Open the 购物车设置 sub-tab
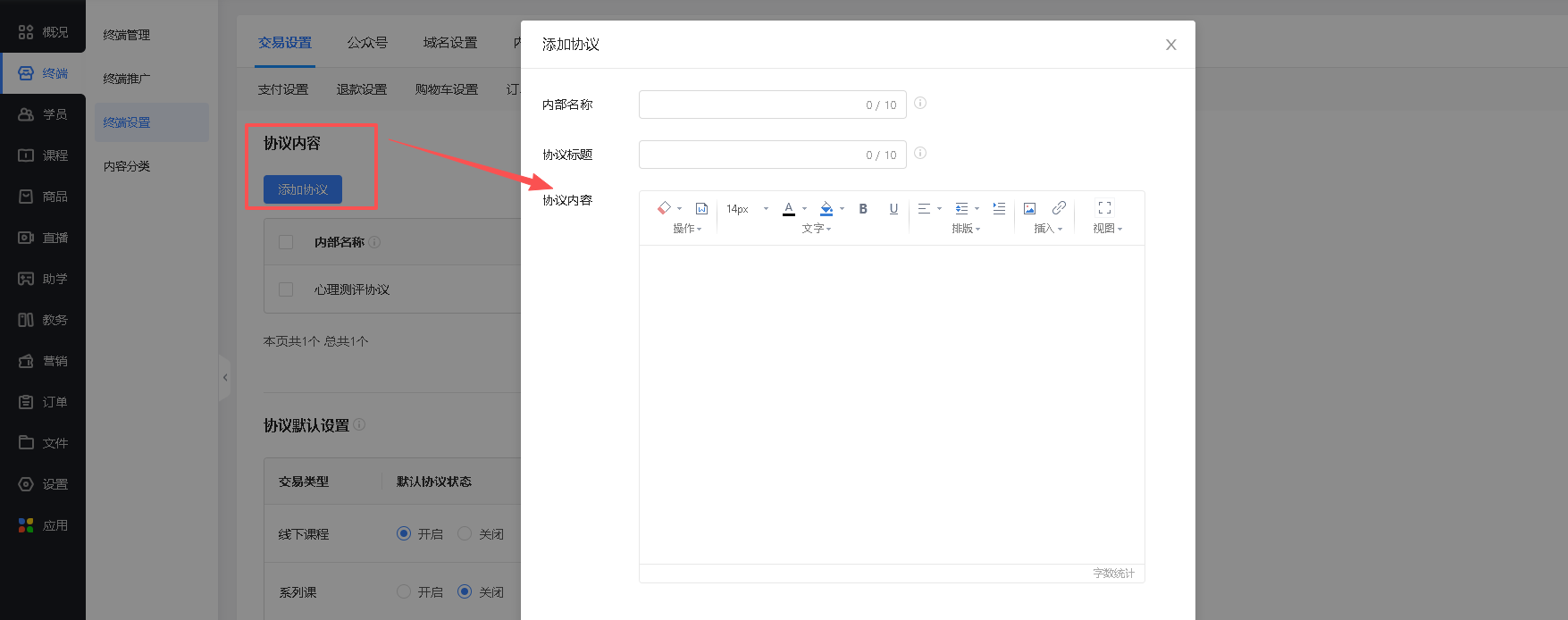1568x620 pixels. (x=447, y=89)
